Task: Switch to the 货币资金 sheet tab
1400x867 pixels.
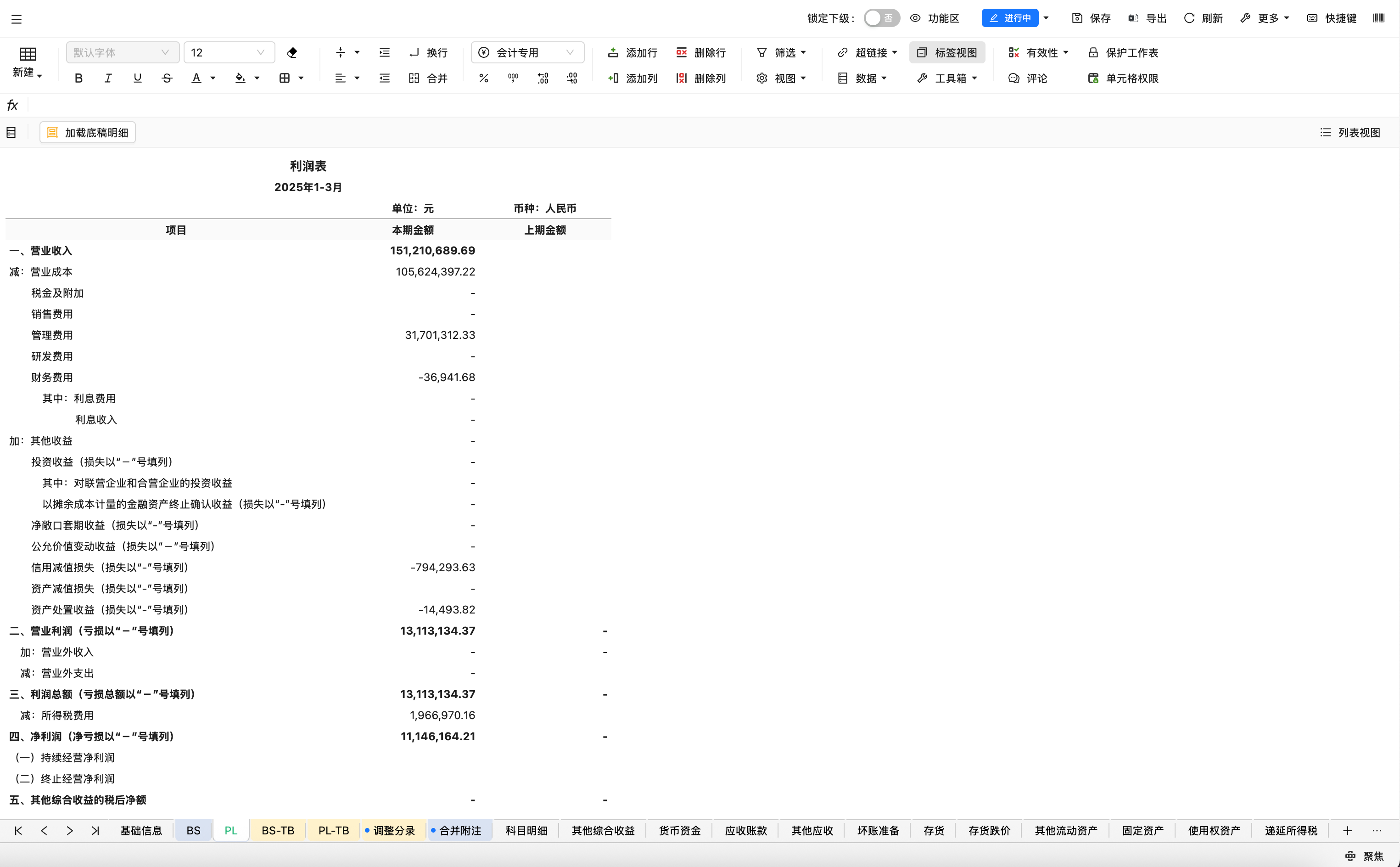Action: coord(679,830)
